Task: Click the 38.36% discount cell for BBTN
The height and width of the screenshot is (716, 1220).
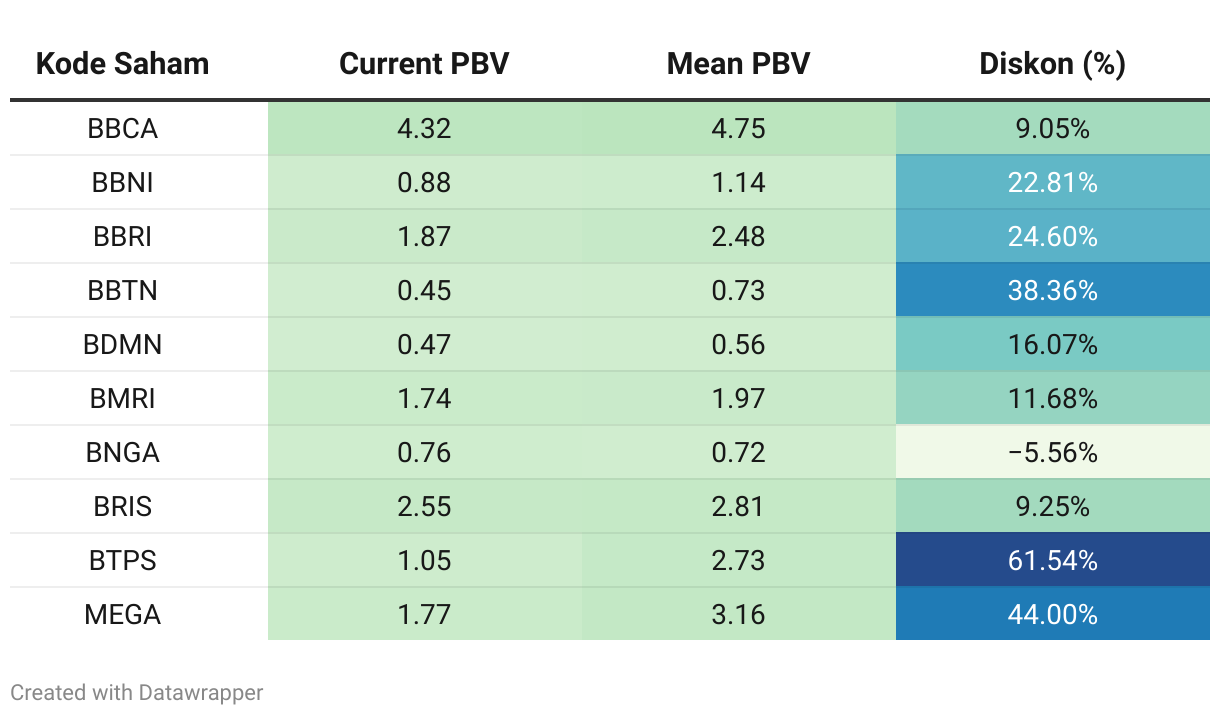Action: tap(1052, 290)
